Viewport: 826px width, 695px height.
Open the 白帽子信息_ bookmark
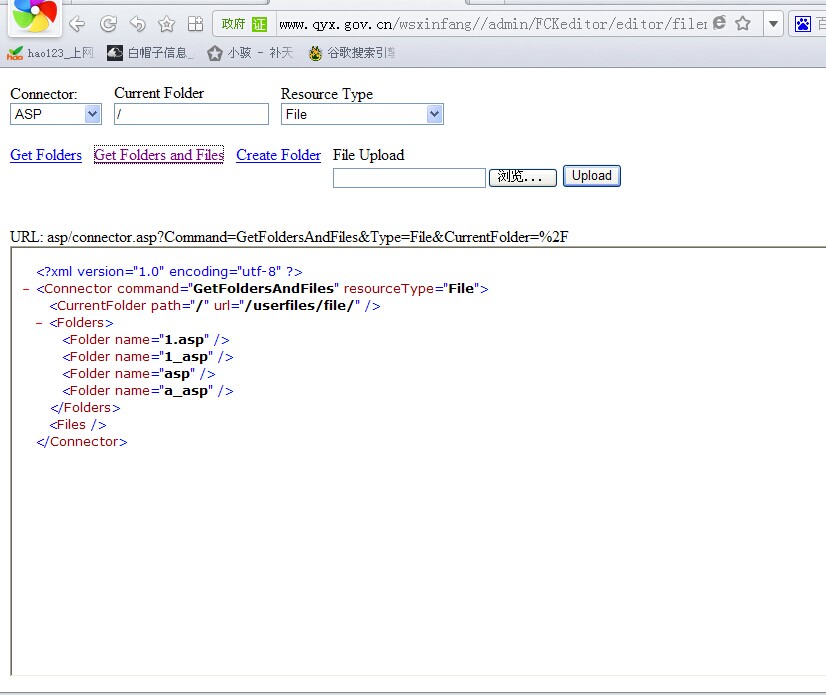coord(151,53)
